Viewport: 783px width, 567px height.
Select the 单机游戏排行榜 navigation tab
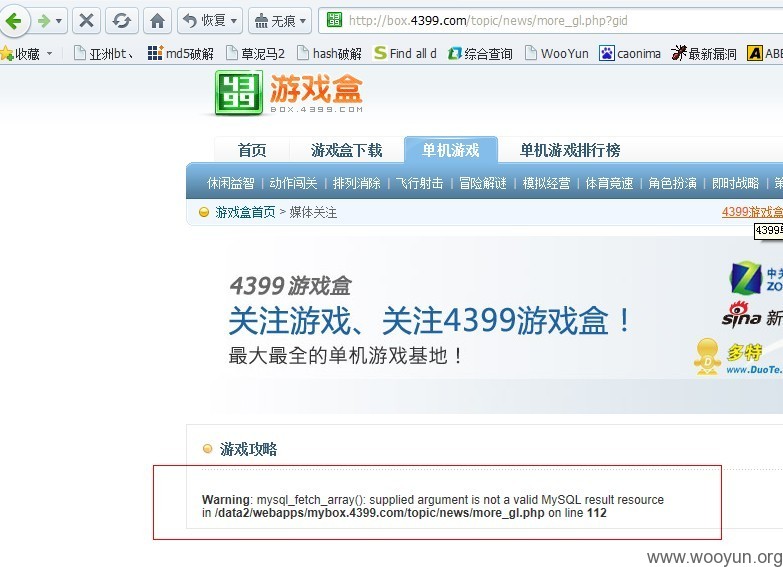(x=570, y=150)
